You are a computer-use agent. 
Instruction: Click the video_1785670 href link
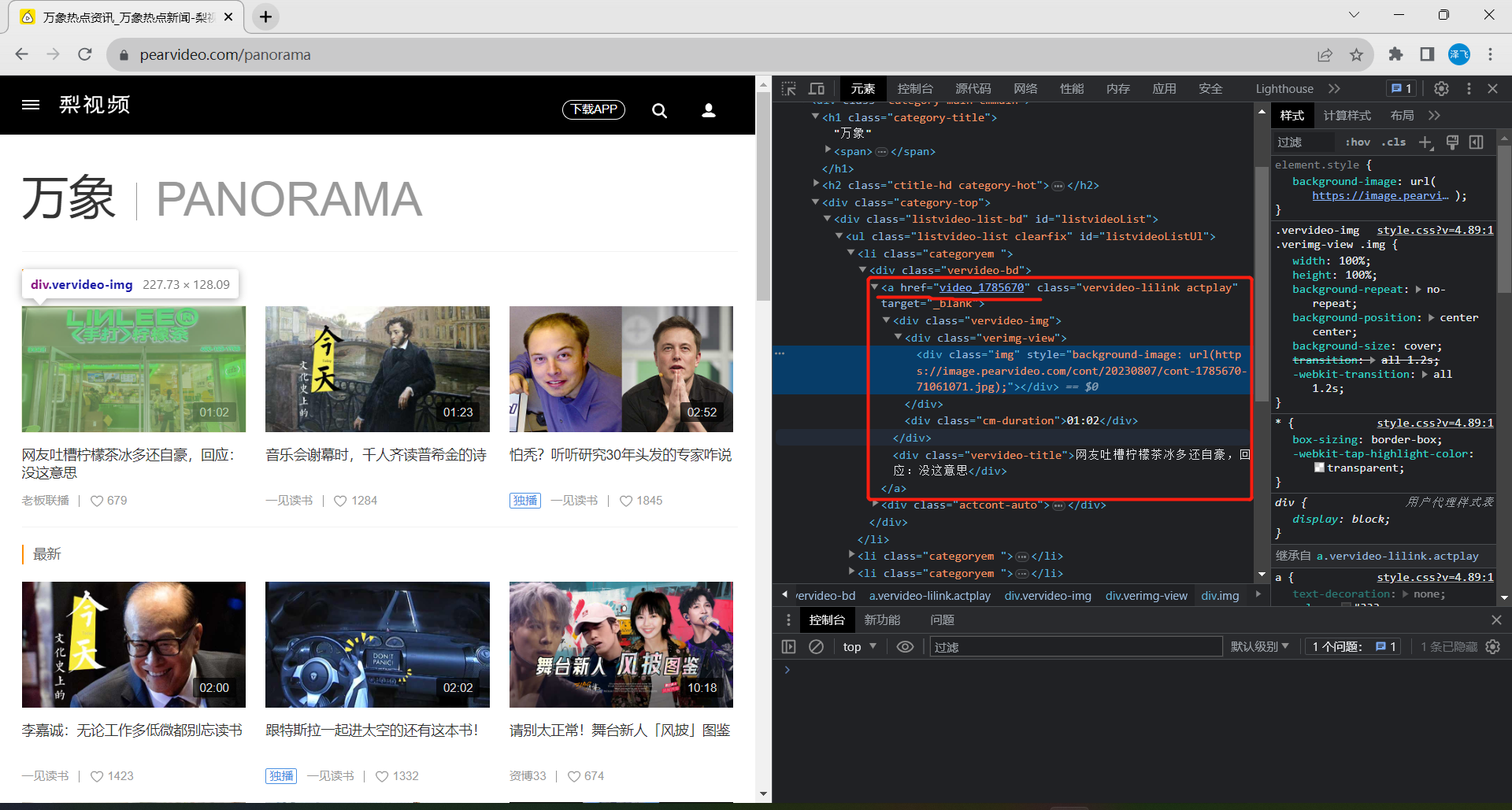pos(981,287)
